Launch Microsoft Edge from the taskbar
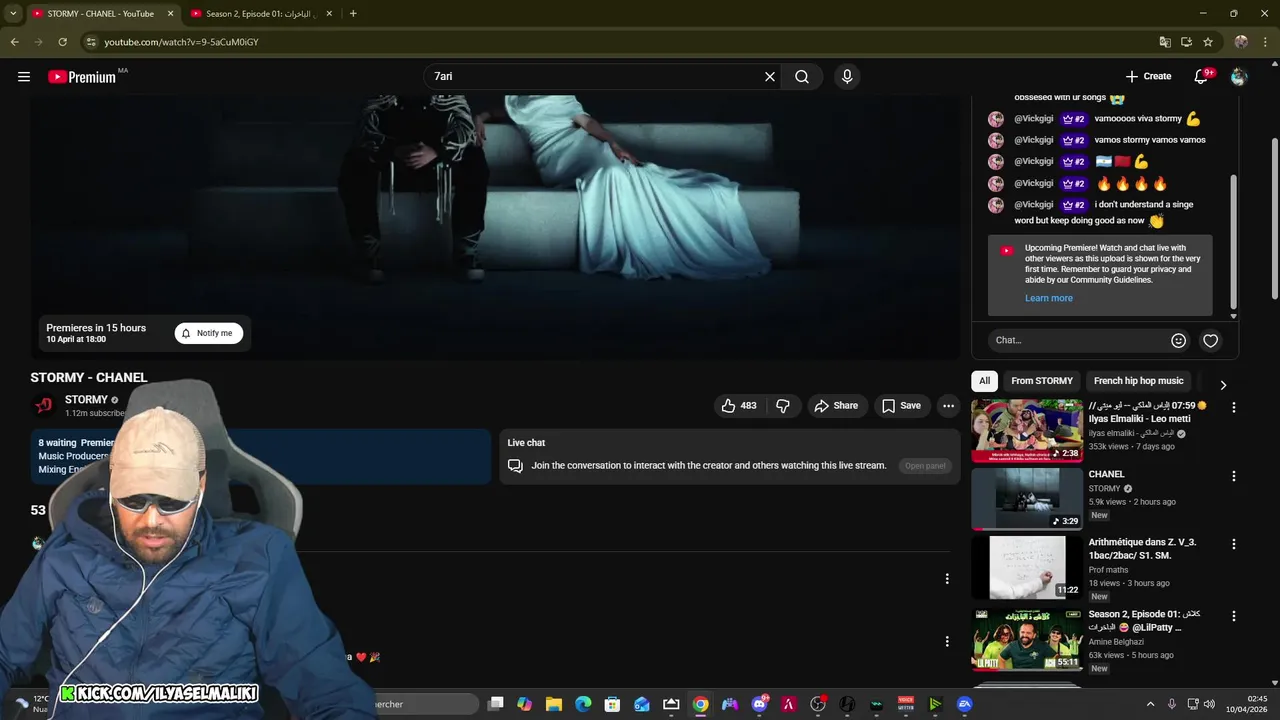 click(x=583, y=704)
